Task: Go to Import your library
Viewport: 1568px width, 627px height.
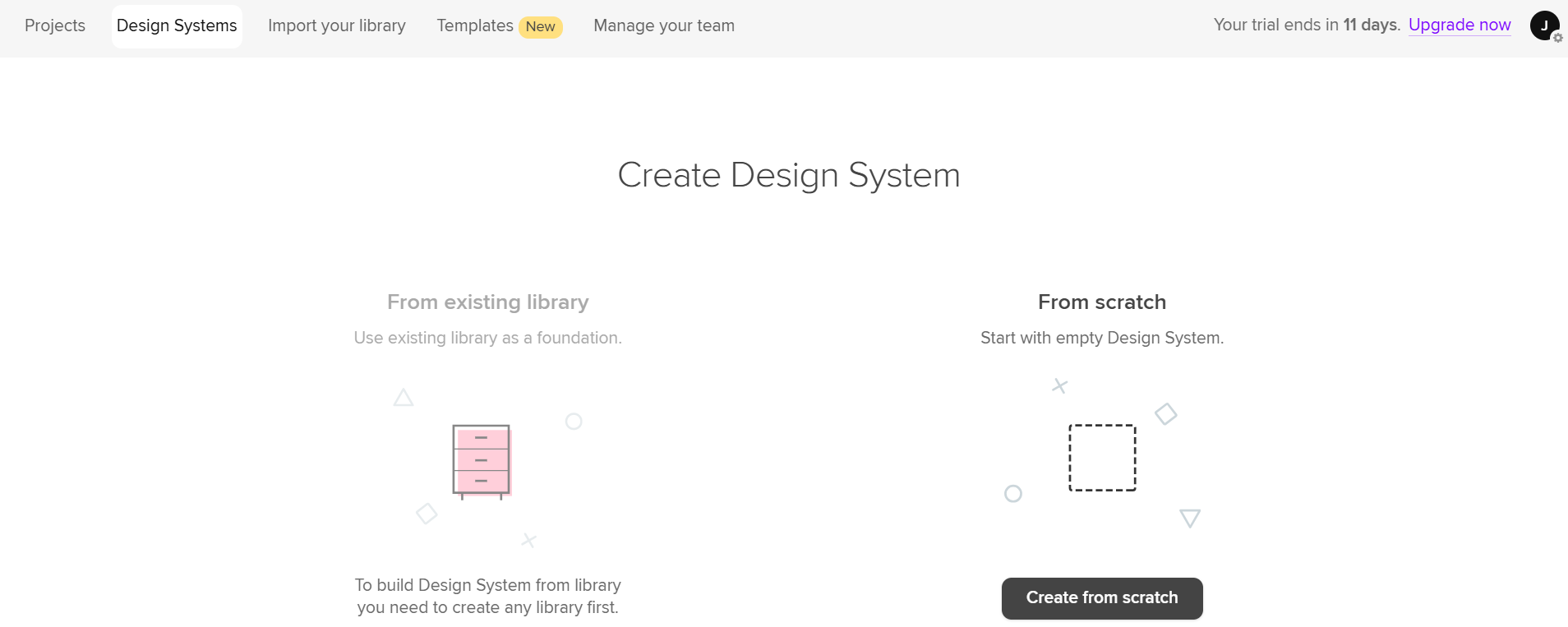Action: [x=336, y=25]
